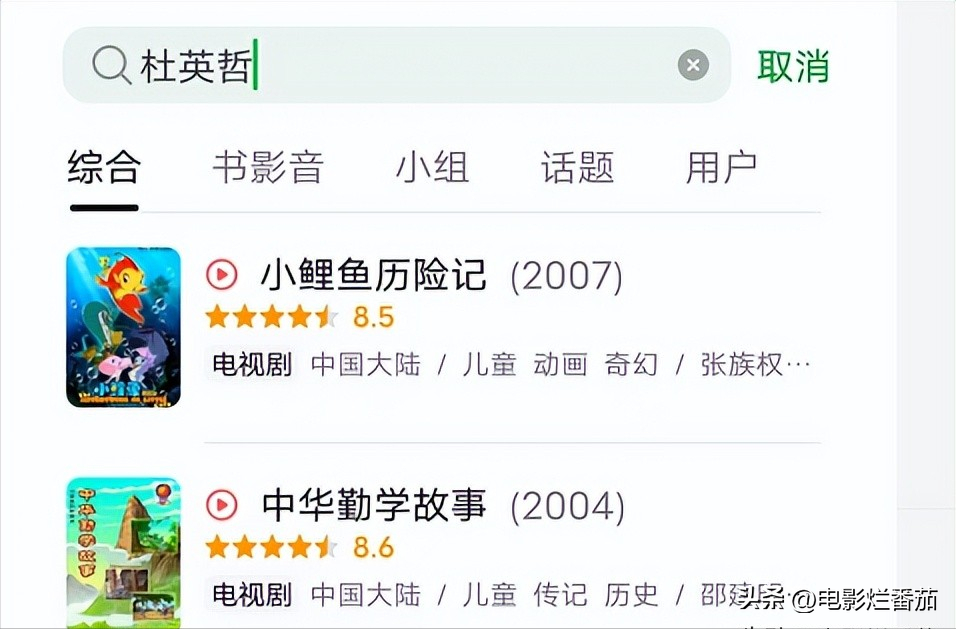Select the 小组 tab

(x=432, y=167)
